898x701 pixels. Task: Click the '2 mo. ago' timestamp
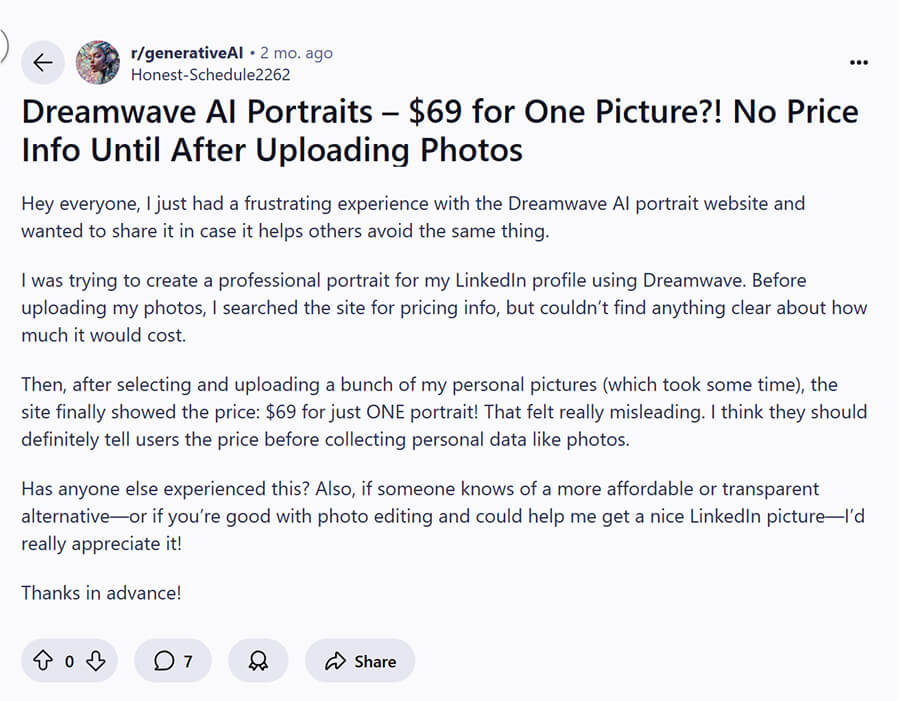(296, 53)
